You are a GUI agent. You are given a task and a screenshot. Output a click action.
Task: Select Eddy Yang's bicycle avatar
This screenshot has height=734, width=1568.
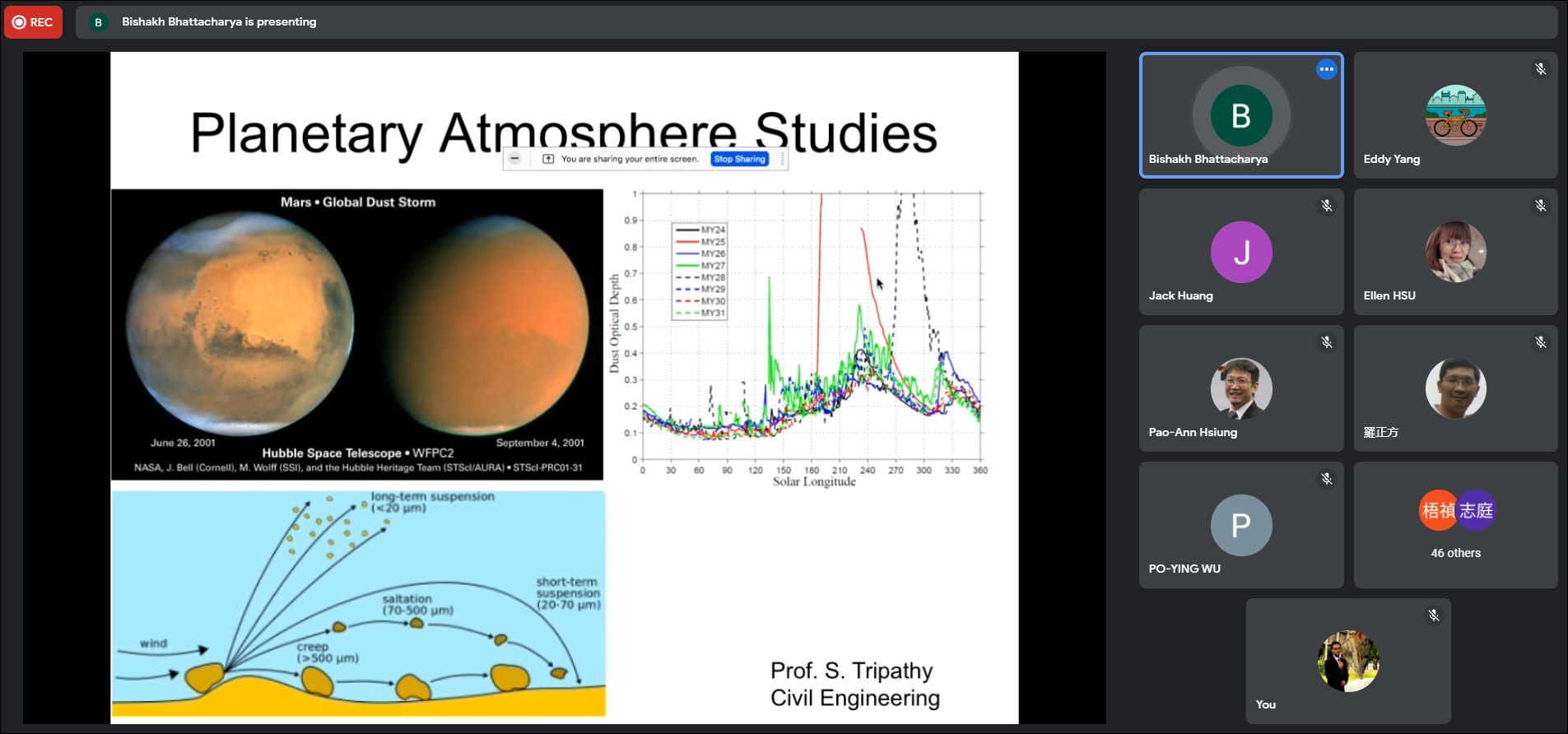[1455, 115]
